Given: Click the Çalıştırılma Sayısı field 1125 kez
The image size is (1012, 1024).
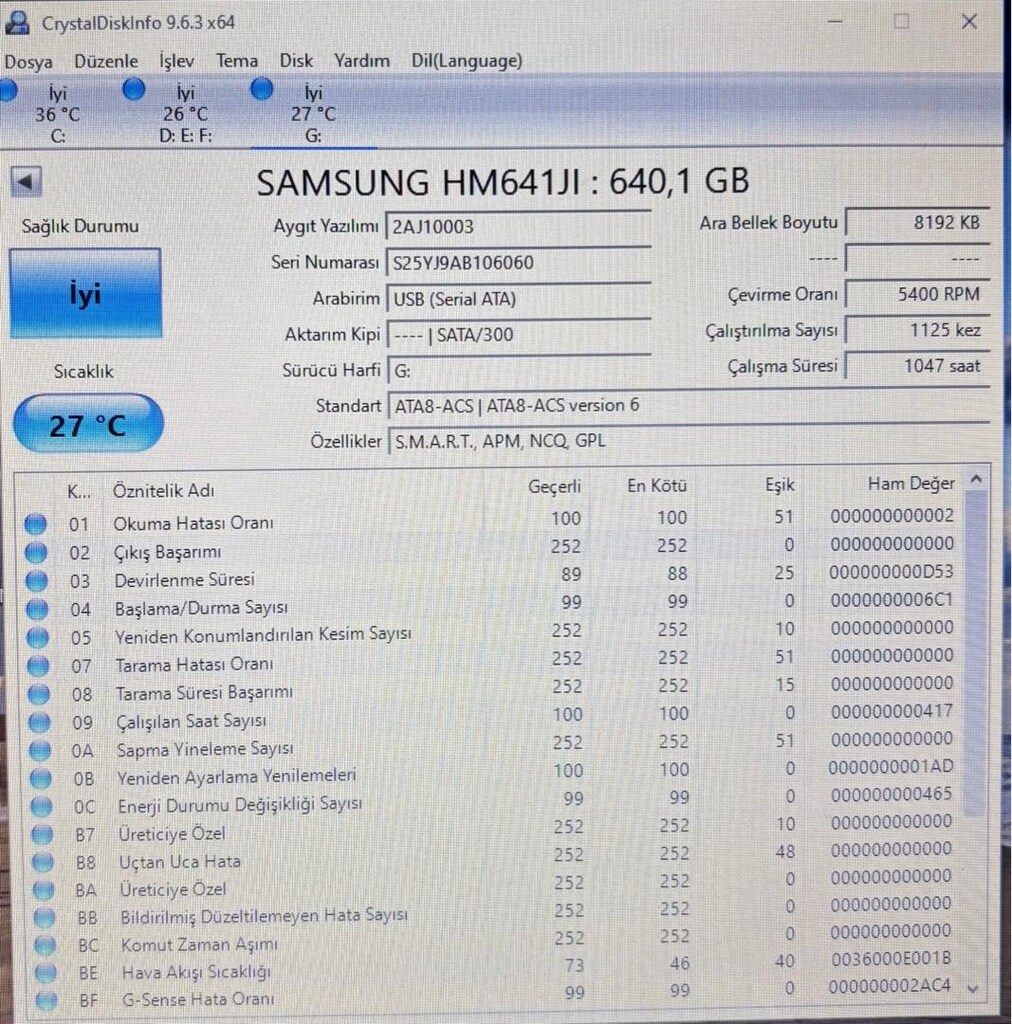Looking at the screenshot, I should coord(918,330).
